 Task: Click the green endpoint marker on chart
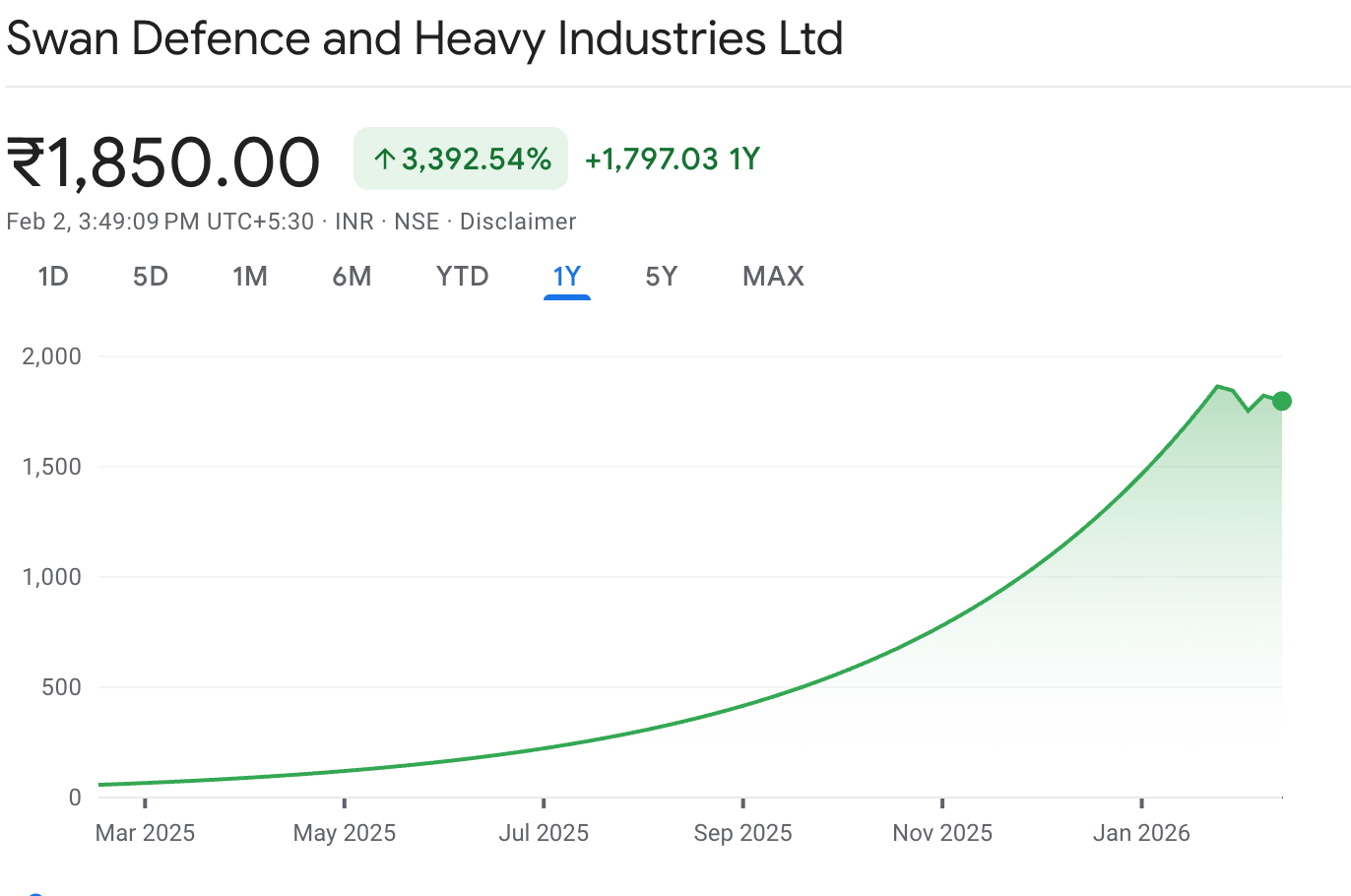[x=1281, y=401]
